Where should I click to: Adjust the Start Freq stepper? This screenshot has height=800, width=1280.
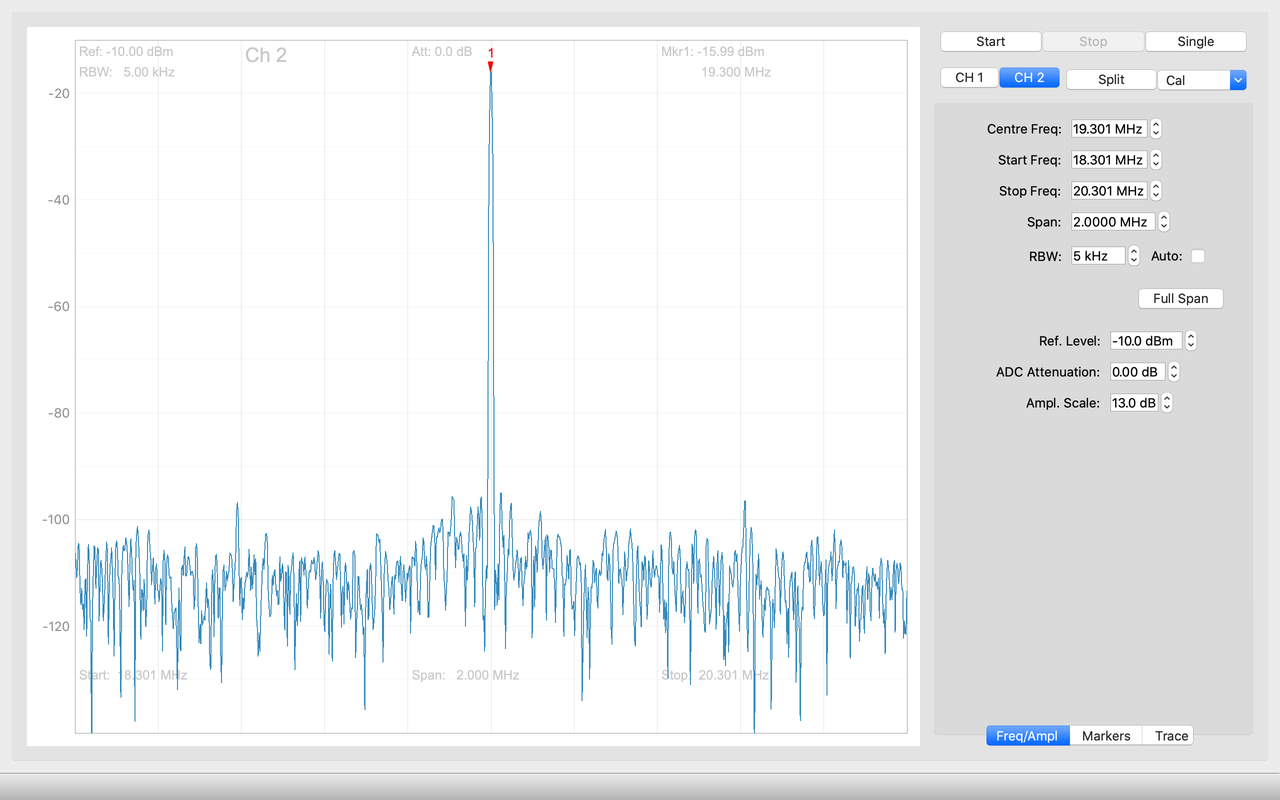[1156, 160]
